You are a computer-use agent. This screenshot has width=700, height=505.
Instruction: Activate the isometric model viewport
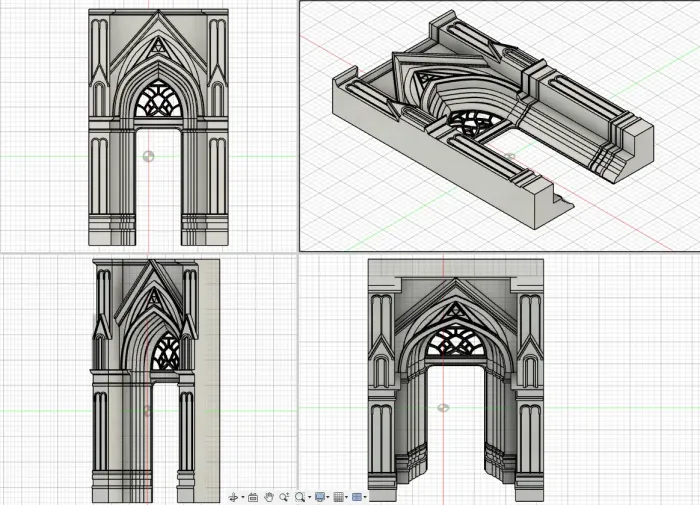coord(500,126)
